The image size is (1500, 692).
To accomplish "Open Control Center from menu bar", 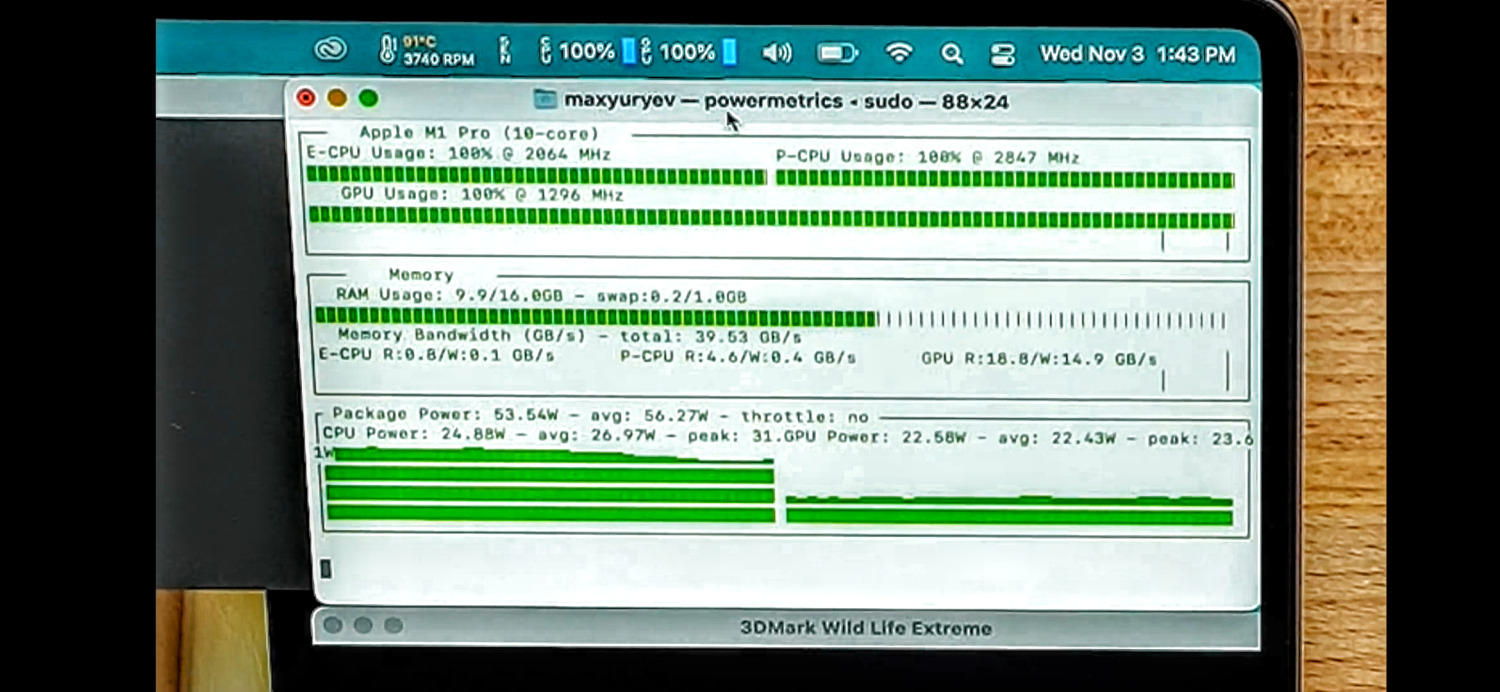I will (1002, 54).
